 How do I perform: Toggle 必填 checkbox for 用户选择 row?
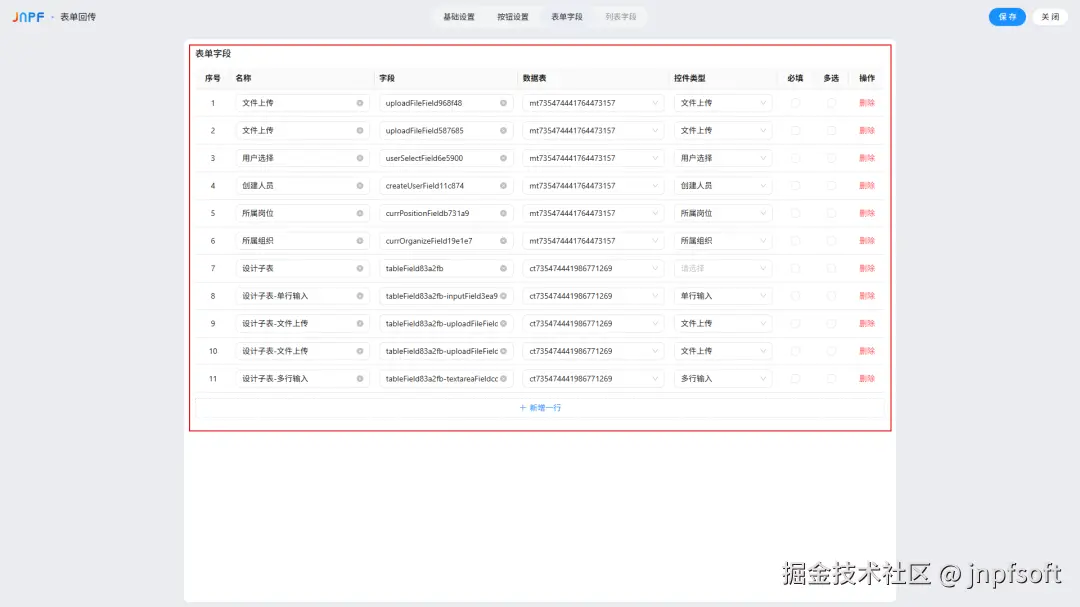(x=796, y=158)
